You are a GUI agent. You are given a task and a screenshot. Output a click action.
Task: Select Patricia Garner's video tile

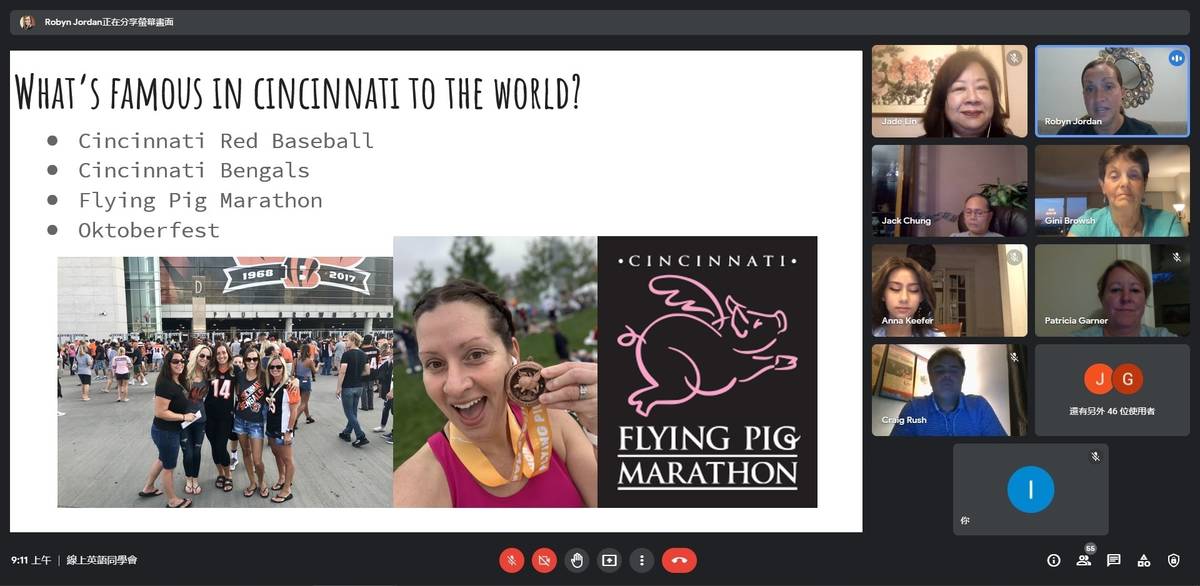pos(1112,291)
